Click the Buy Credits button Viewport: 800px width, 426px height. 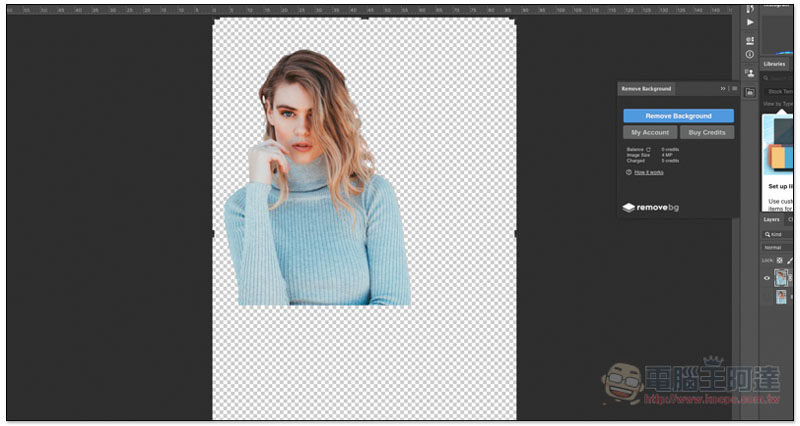click(707, 132)
